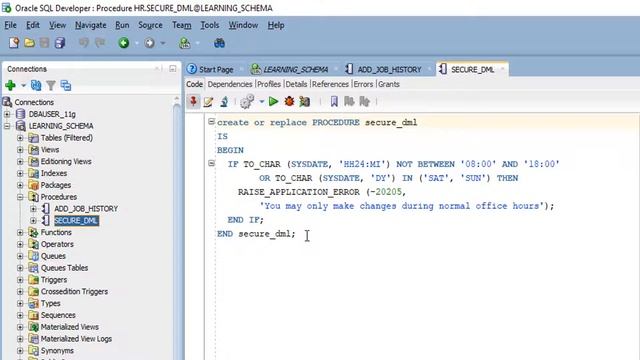
Task: Click the Apply Filter funnel icon
Action: [51, 85]
